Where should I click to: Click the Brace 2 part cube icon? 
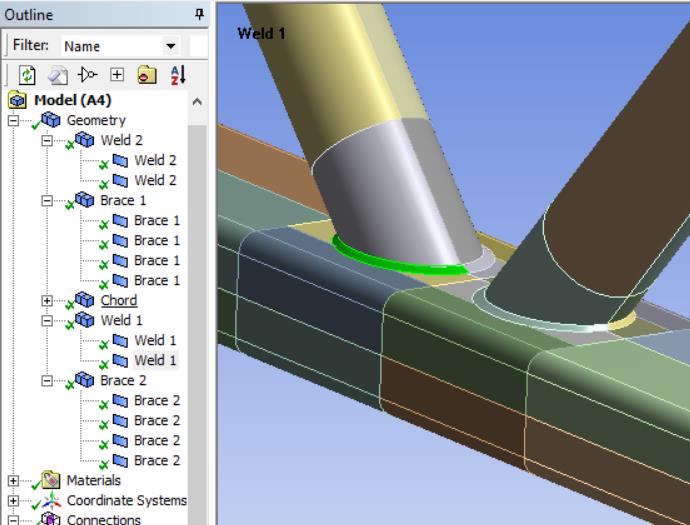click(84, 380)
